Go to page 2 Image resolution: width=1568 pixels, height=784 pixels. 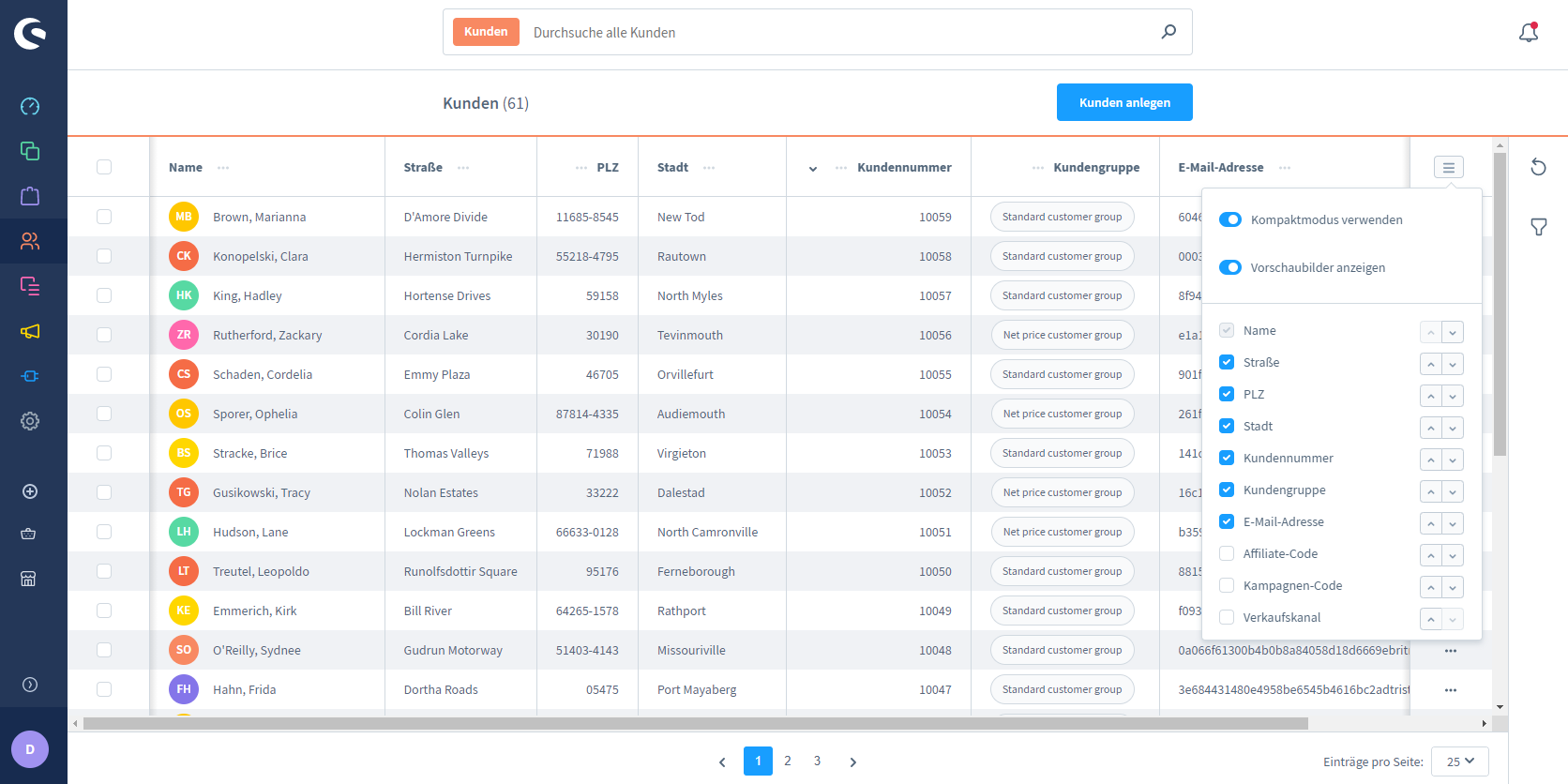[x=788, y=761]
